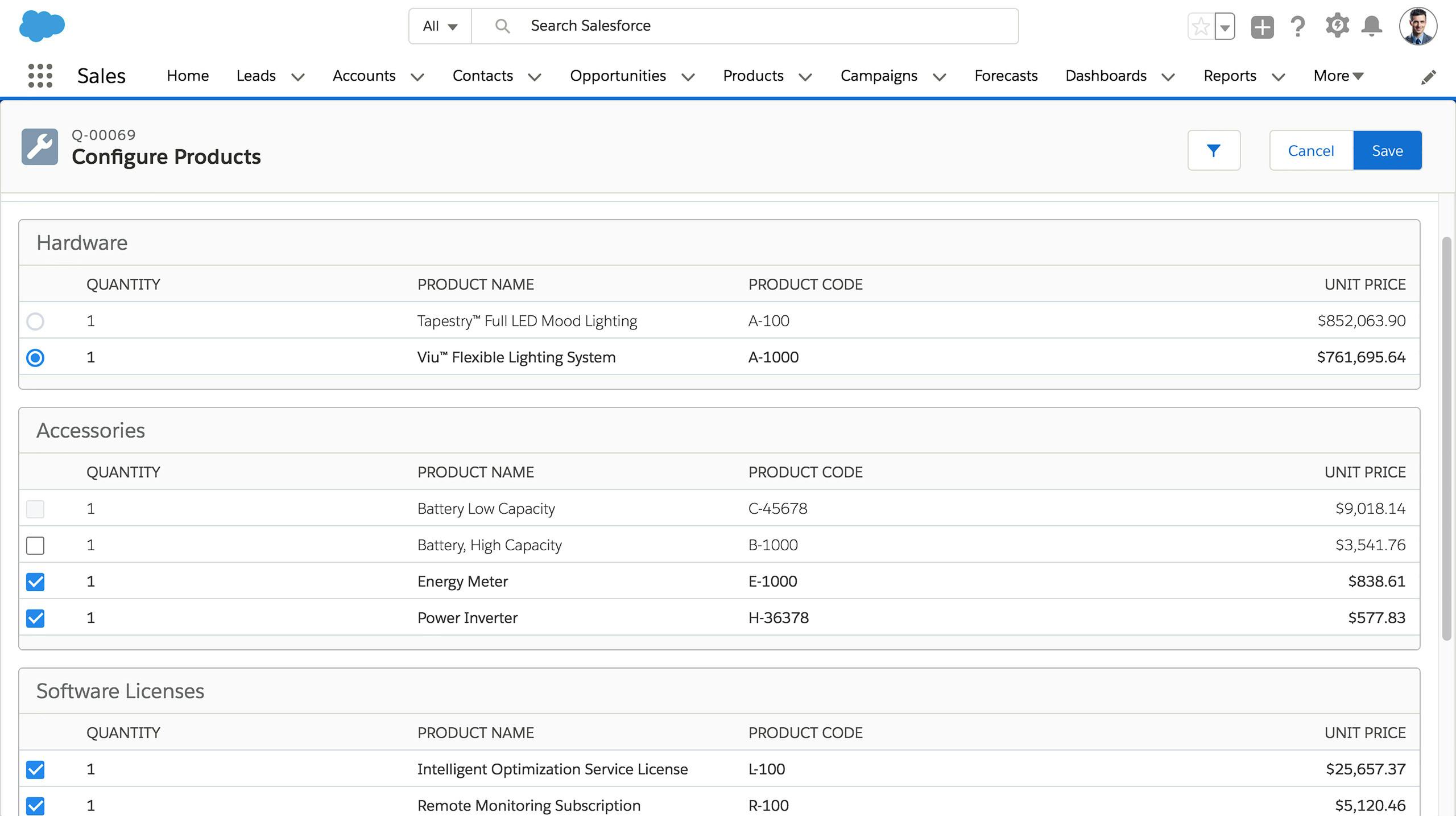The image size is (1456, 816).
Task: Click the Tapestry Full LED Mood Lighting name
Action: coord(527,321)
